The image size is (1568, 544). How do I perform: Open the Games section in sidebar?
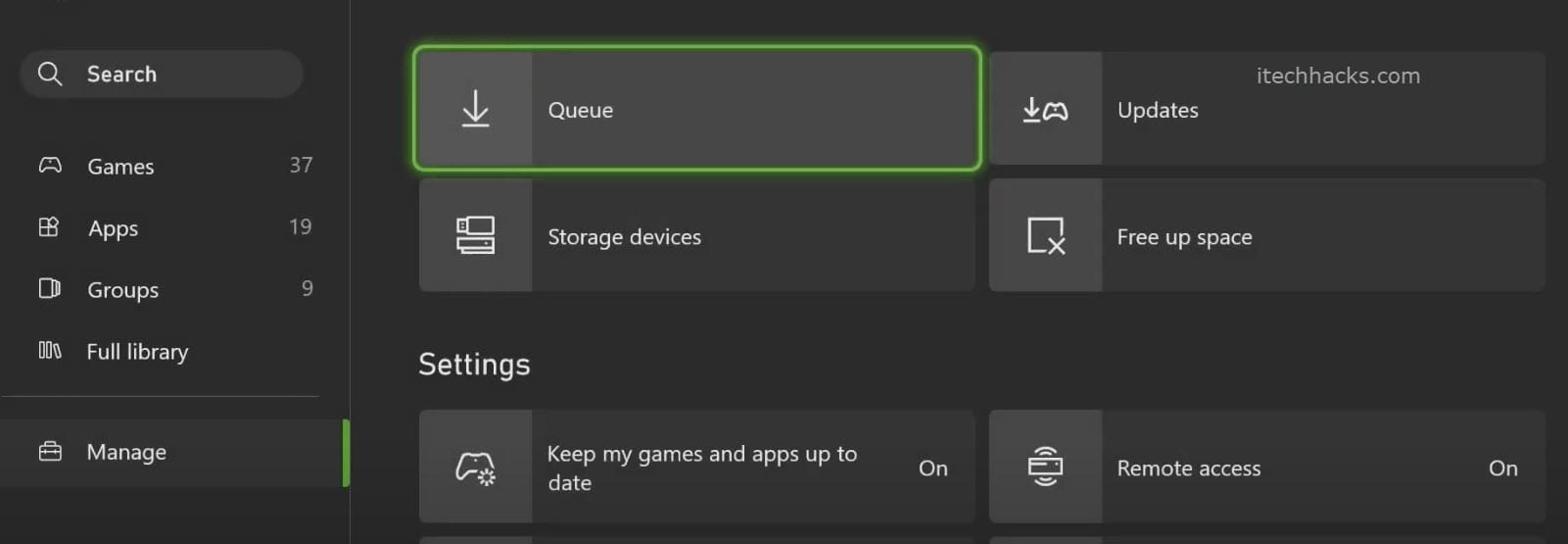click(x=120, y=167)
